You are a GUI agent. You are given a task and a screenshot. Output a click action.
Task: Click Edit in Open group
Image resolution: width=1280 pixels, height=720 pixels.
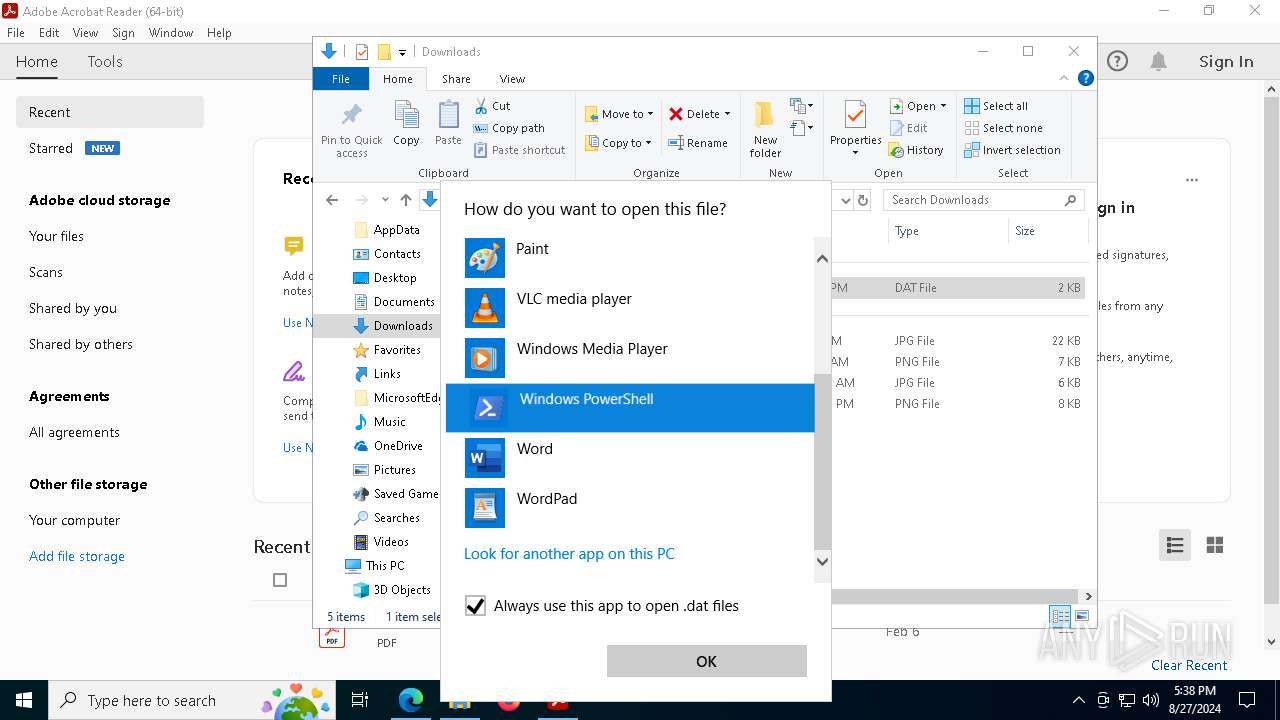pyautogui.click(x=908, y=128)
